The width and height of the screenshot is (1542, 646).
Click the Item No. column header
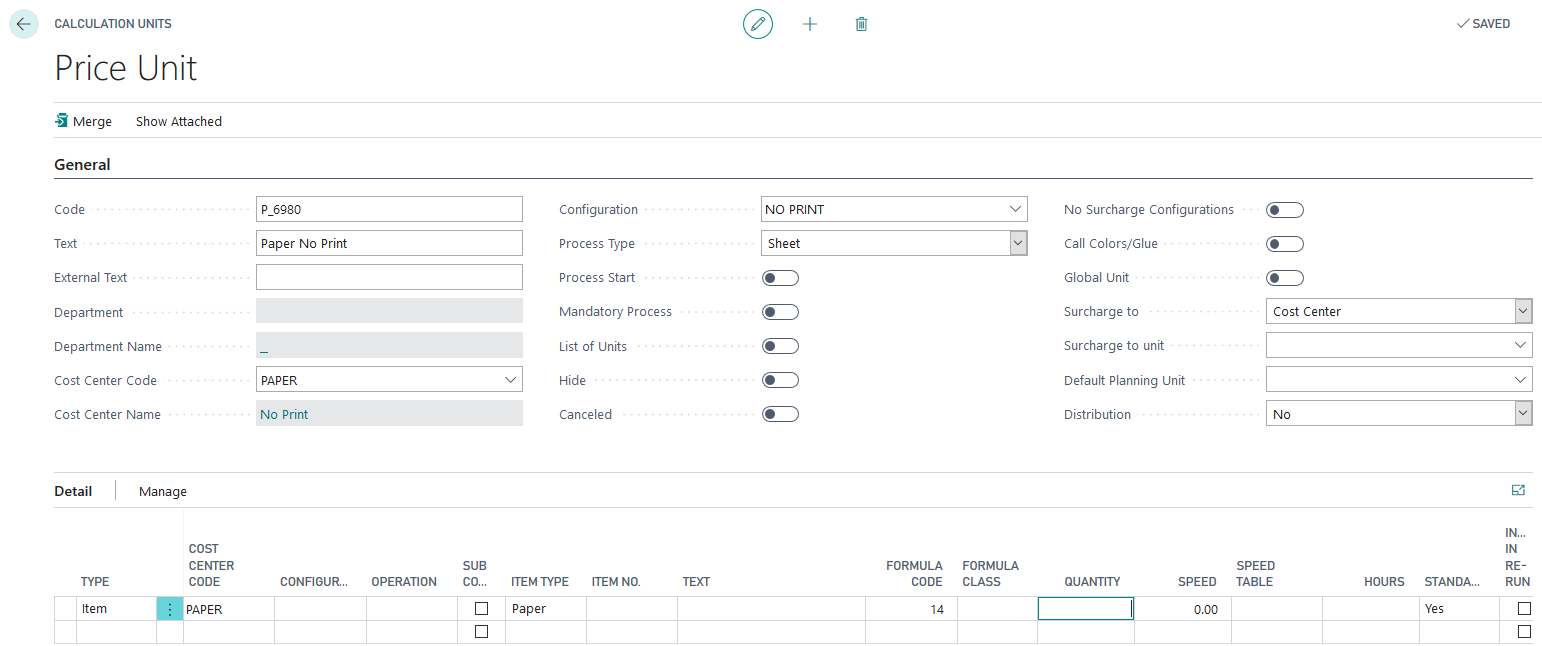pos(615,581)
